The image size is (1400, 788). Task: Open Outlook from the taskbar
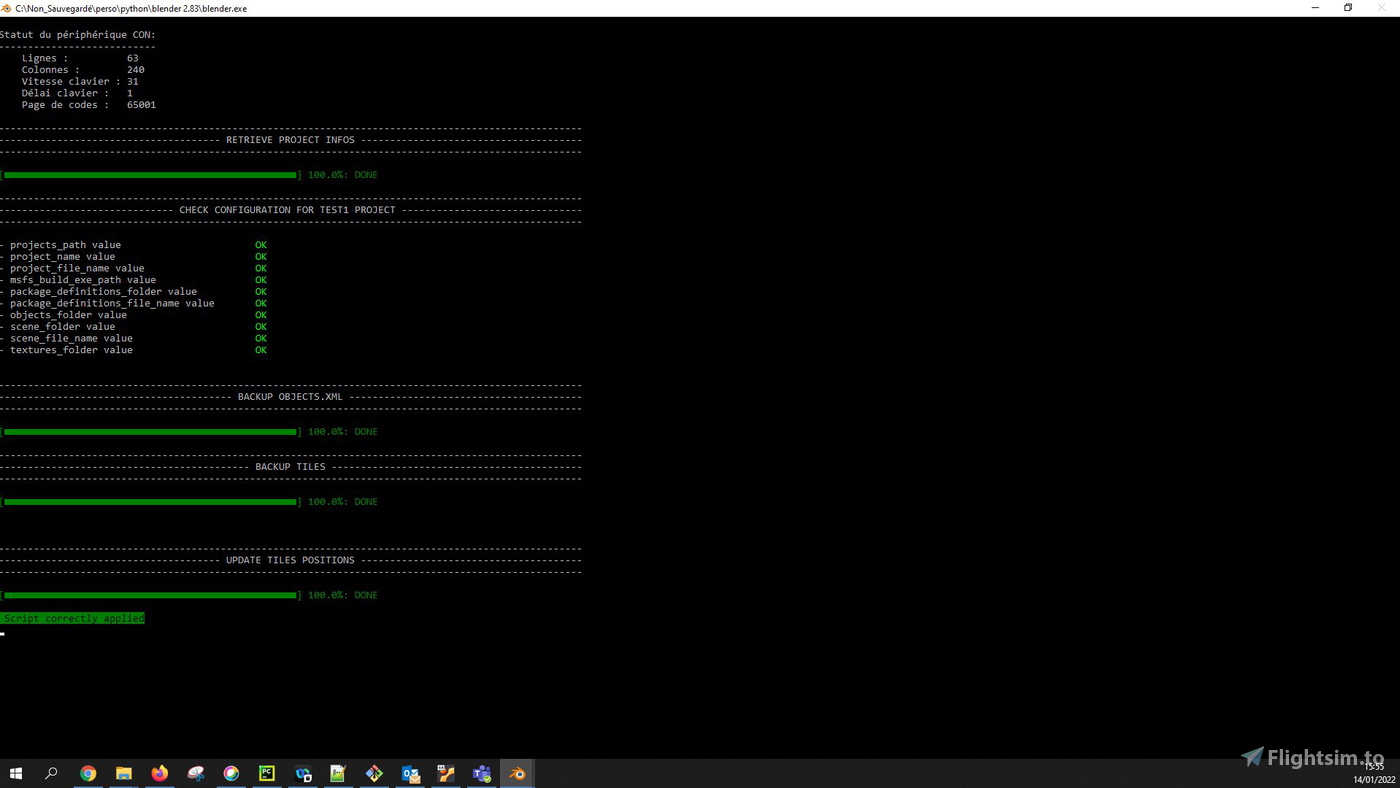pos(410,773)
